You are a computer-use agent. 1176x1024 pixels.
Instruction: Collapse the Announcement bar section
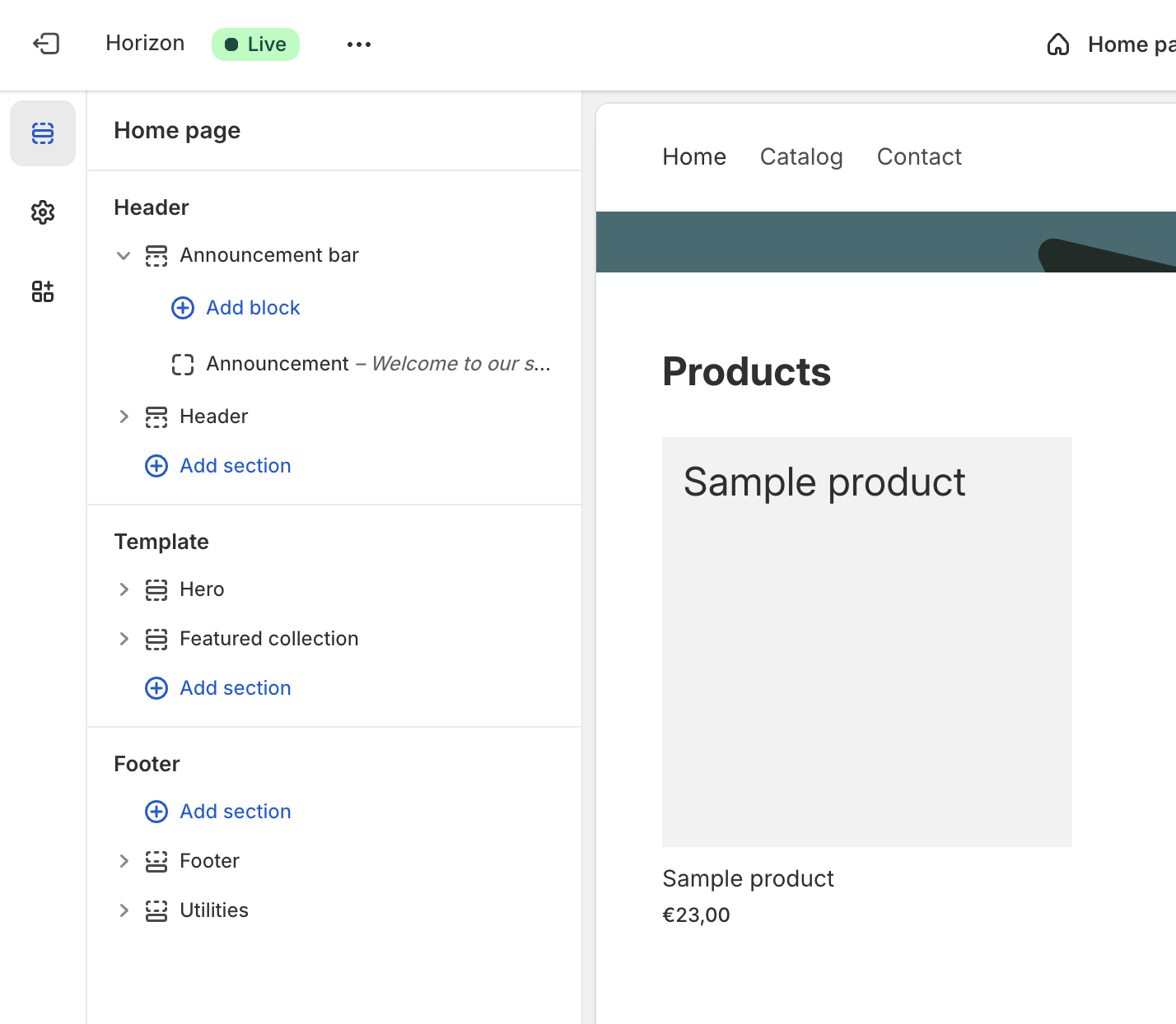coord(124,255)
